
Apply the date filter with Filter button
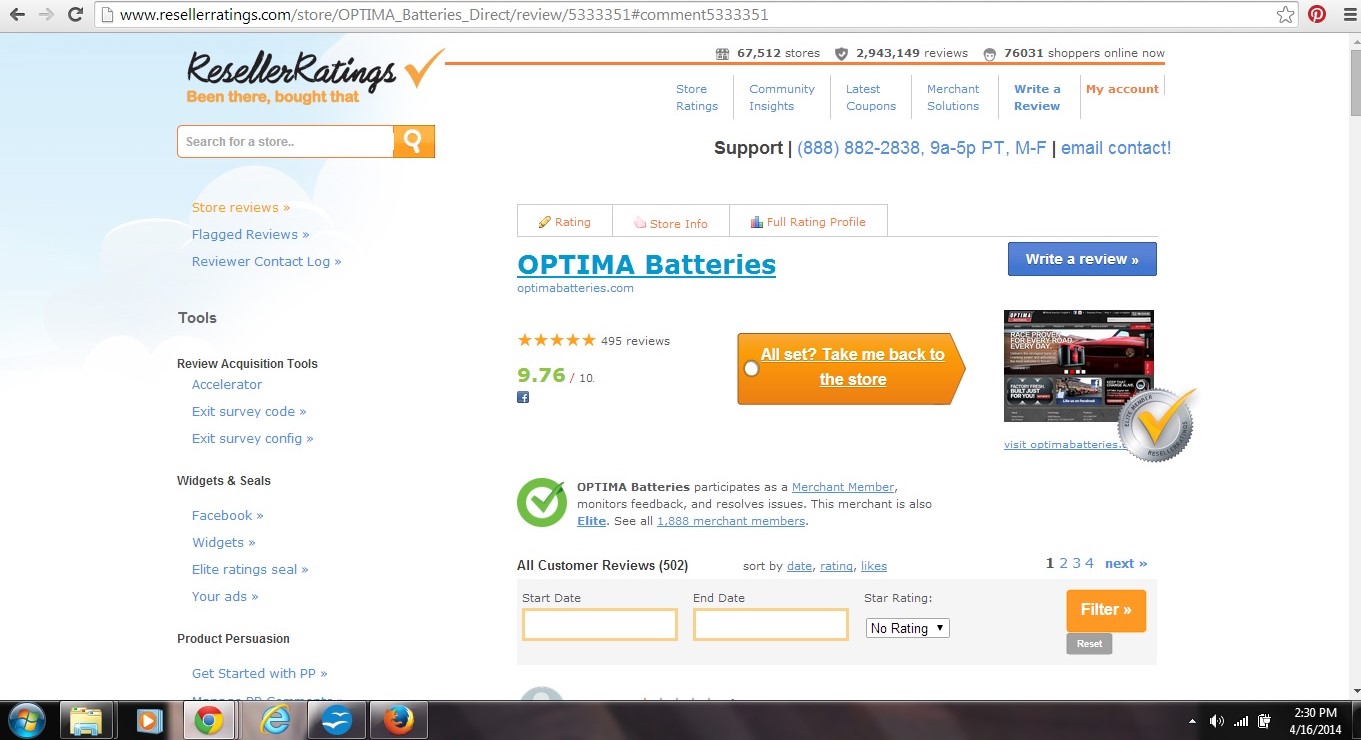pyautogui.click(x=1106, y=610)
